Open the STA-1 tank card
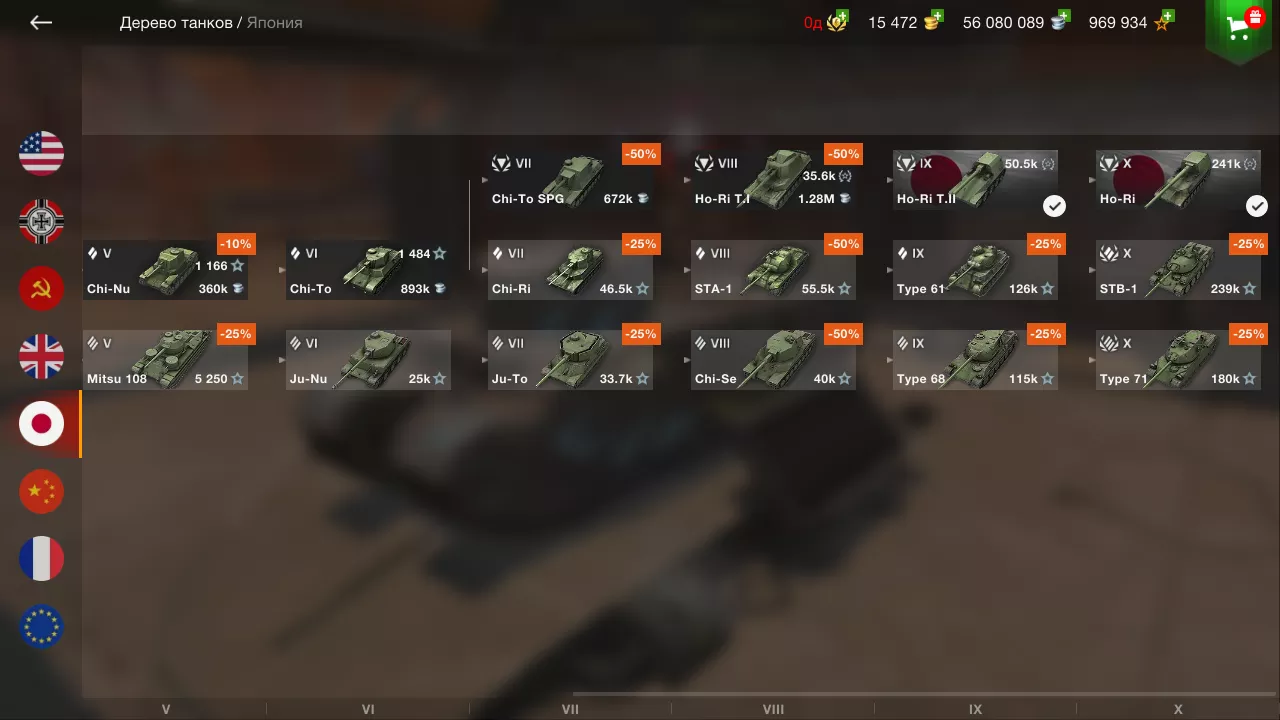The width and height of the screenshot is (1280, 720). [773, 270]
